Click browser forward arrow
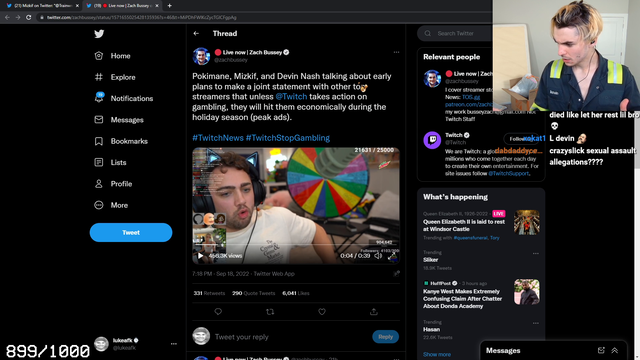Image resolution: width=640 pixels, height=360 pixels. (18, 17)
